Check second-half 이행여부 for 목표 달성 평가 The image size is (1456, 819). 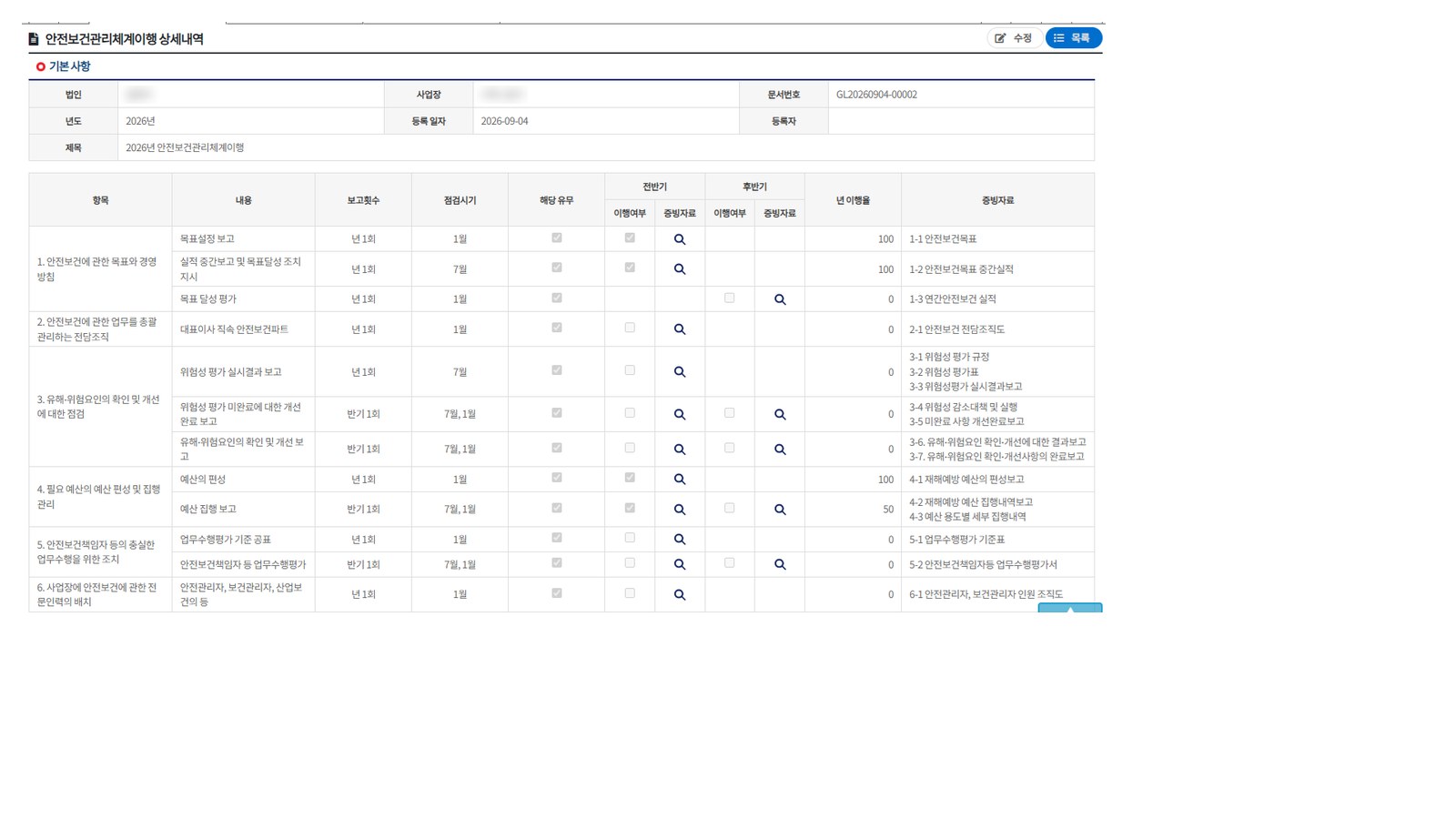coord(730,298)
